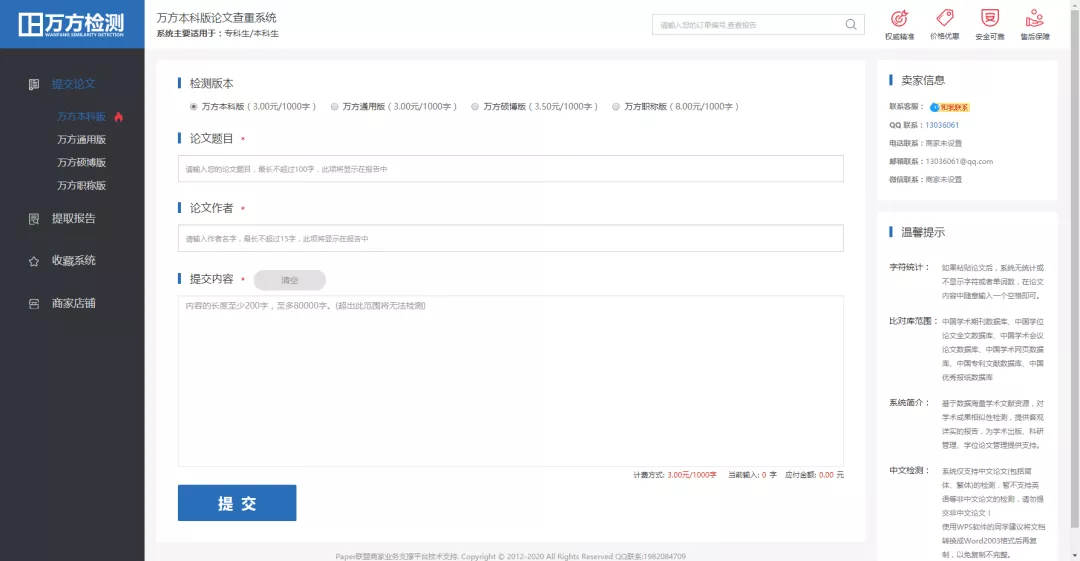Collapse the 提交论文 sidebar section
This screenshot has width=1080, height=561.
click(73, 84)
